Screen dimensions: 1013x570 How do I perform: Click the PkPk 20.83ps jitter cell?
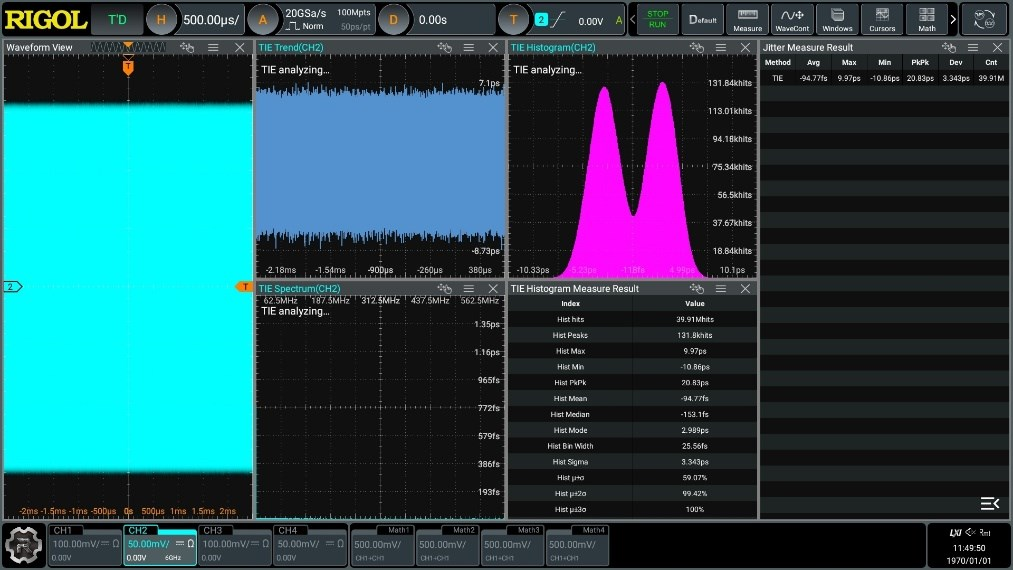[x=920, y=78]
